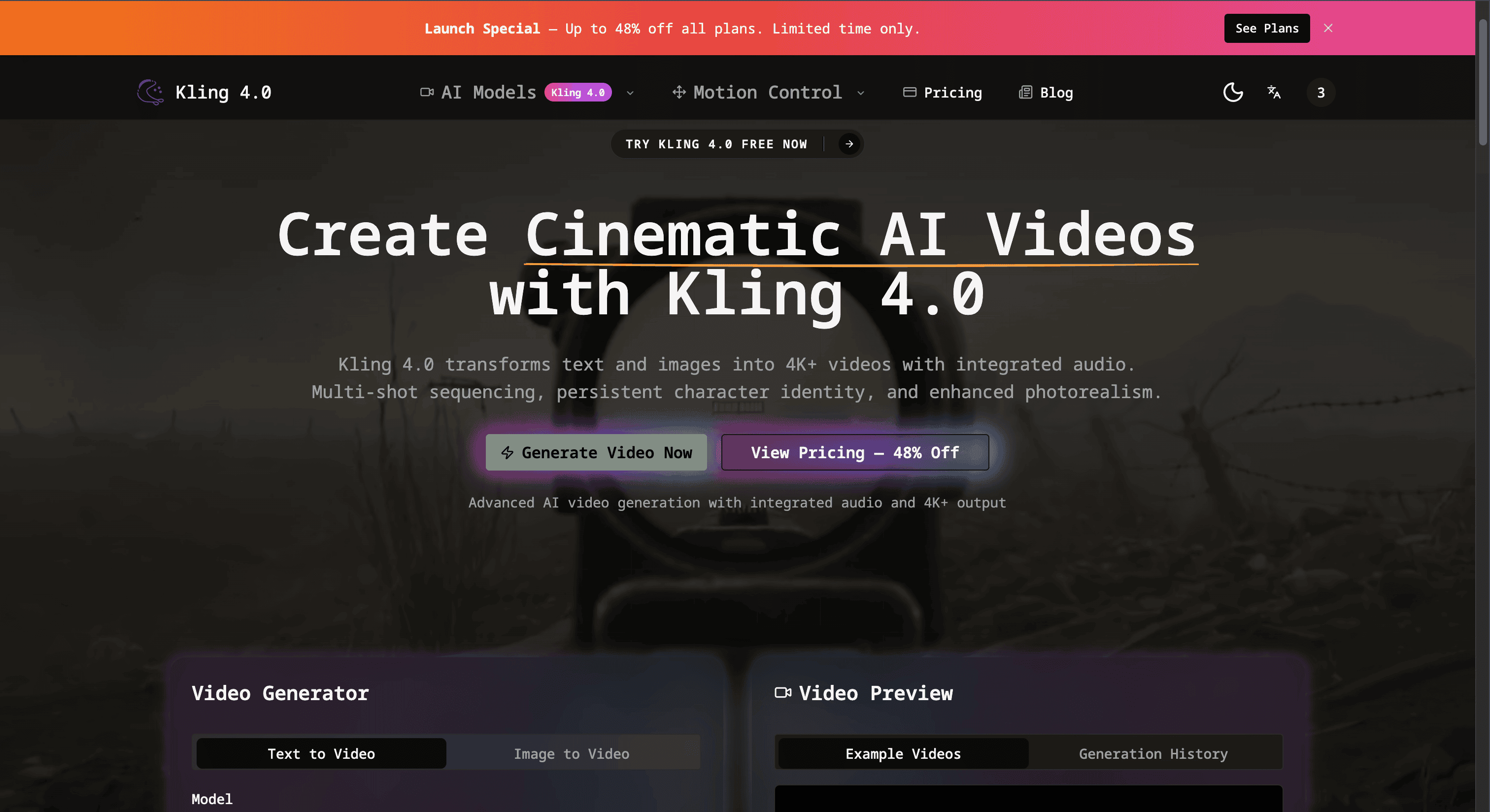The width and height of the screenshot is (1490, 812).
Task: Click the camera icon beside Video Preview
Action: click(783, 692)
